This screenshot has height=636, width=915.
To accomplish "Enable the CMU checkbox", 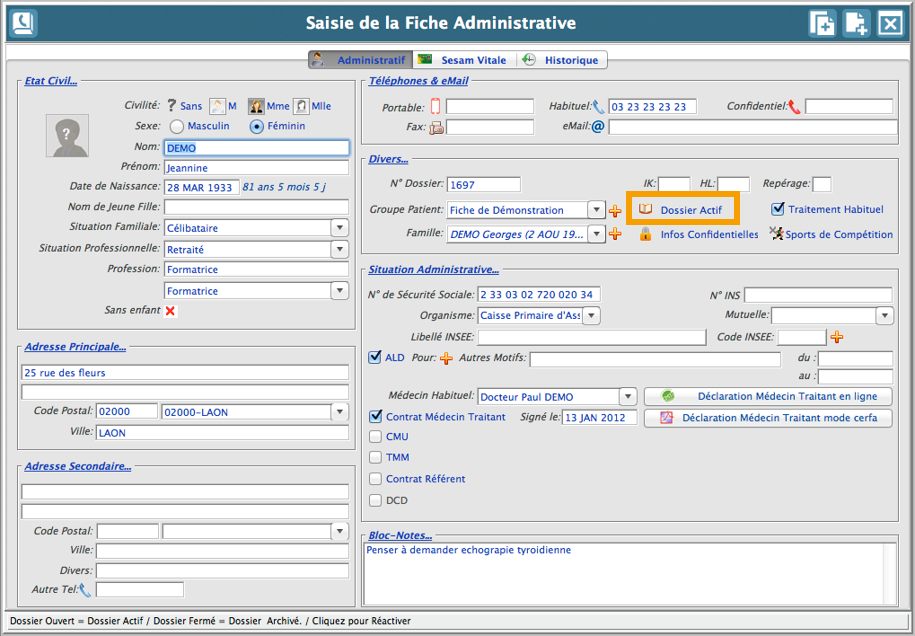I will [376, 436].
